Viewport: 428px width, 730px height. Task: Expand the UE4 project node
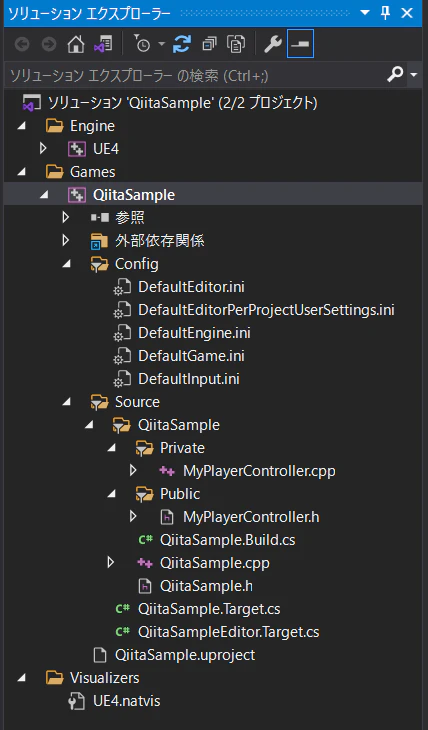pos(43,149)
